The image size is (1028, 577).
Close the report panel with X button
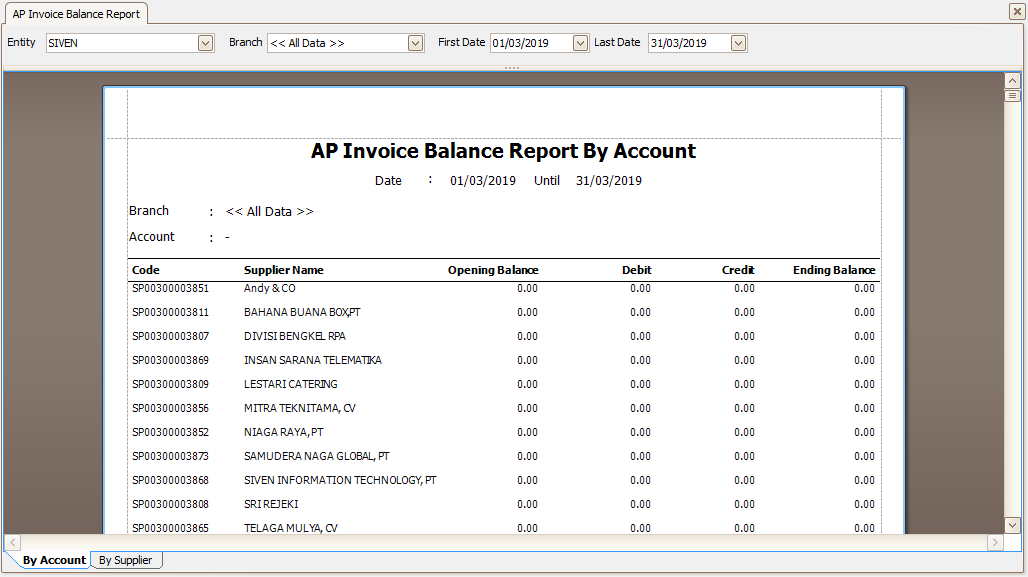coord(1017,11)
